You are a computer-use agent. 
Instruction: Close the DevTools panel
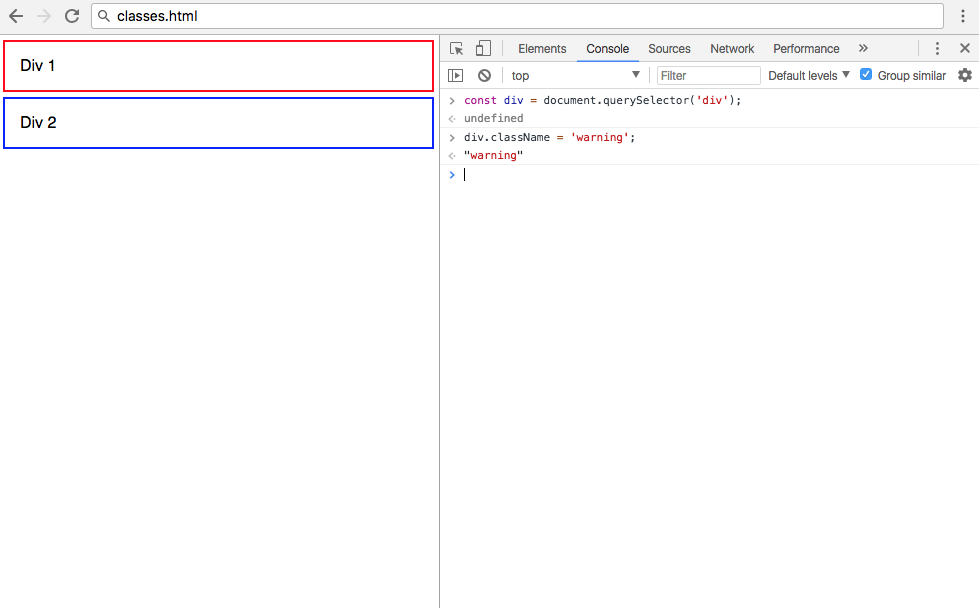click(x=965, y=48)
